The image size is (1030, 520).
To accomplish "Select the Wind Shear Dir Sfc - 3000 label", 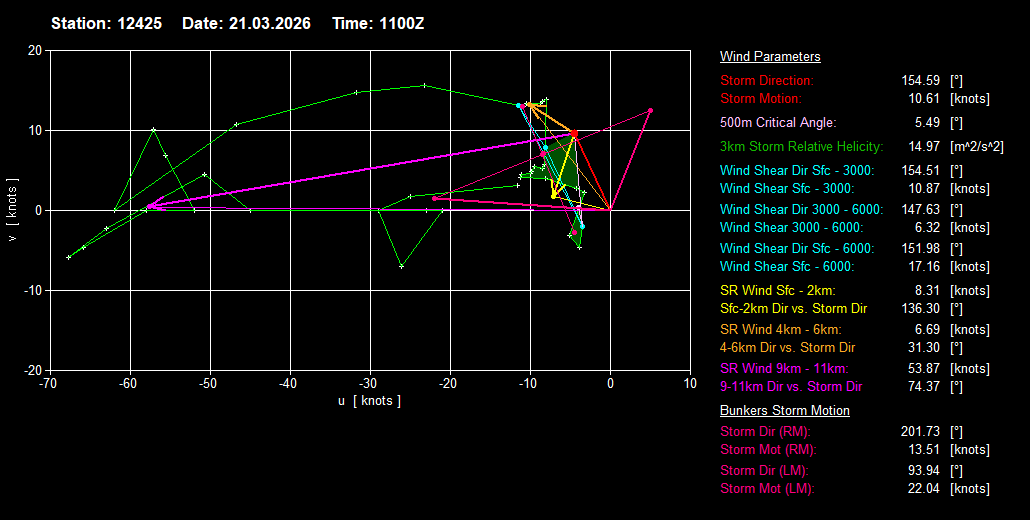I will tap(797, 171).
